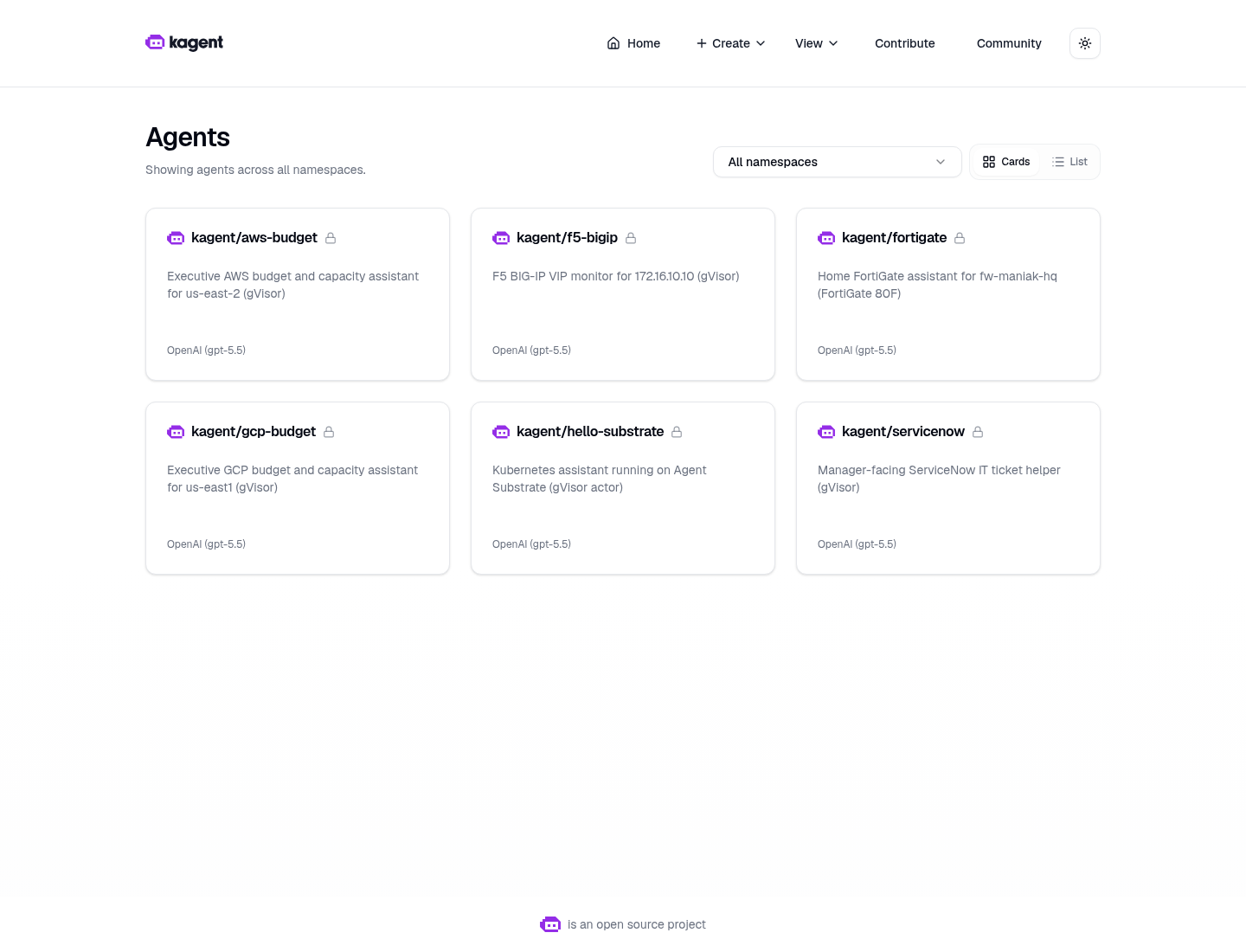Click the robot icon on kagent/fortigate card
Image resolution: width=1246 pixels, height=952 pixels.
pyautogui.click(x=826, y=238)
